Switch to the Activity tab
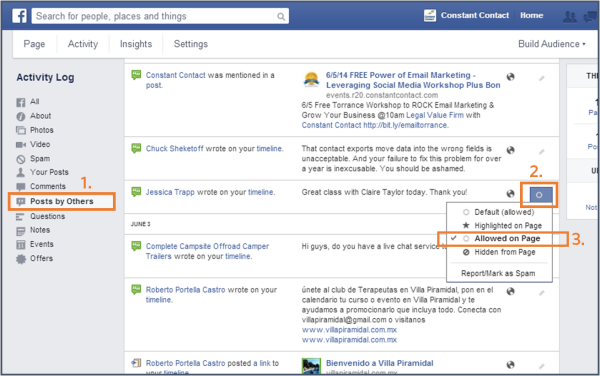Viewport: 600px width, 376px height. pos(83,44)
